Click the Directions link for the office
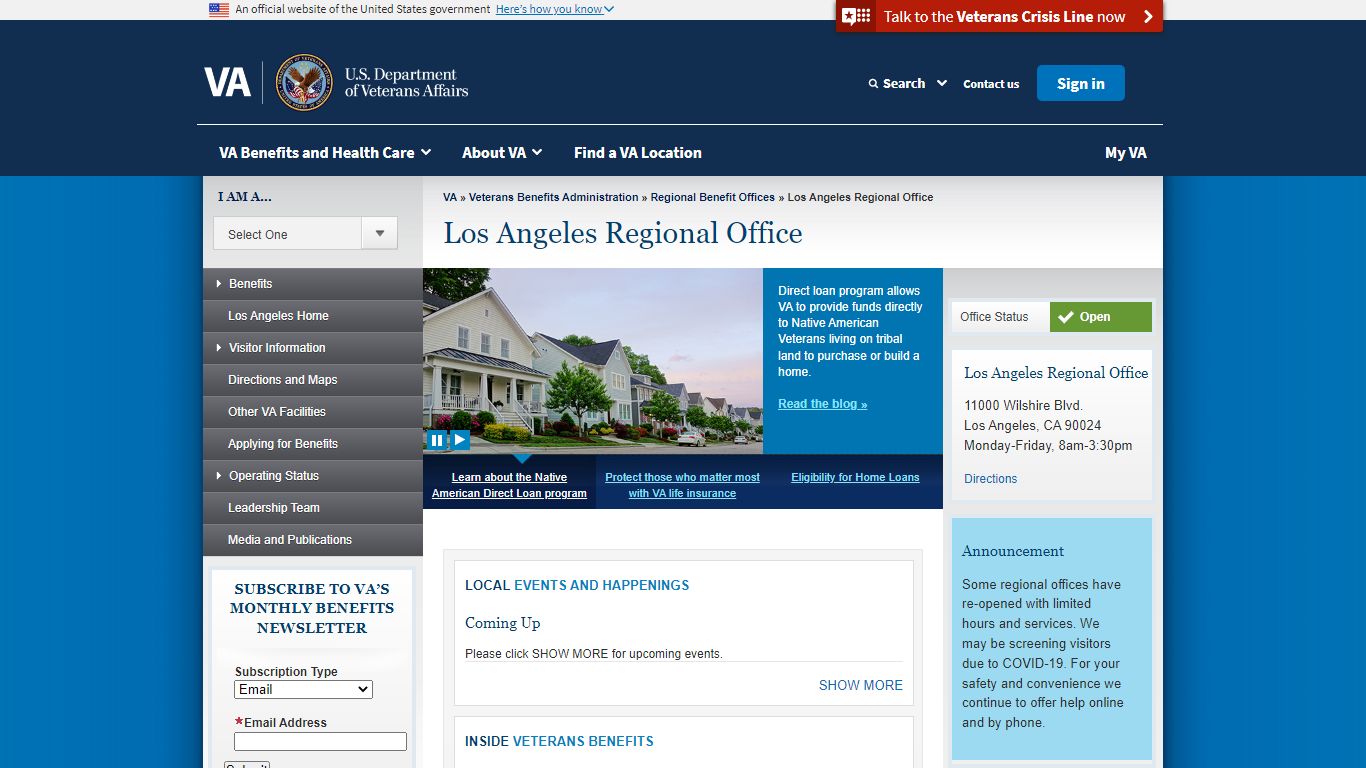This screenshot has width=1366, height=768. (991, 479)
